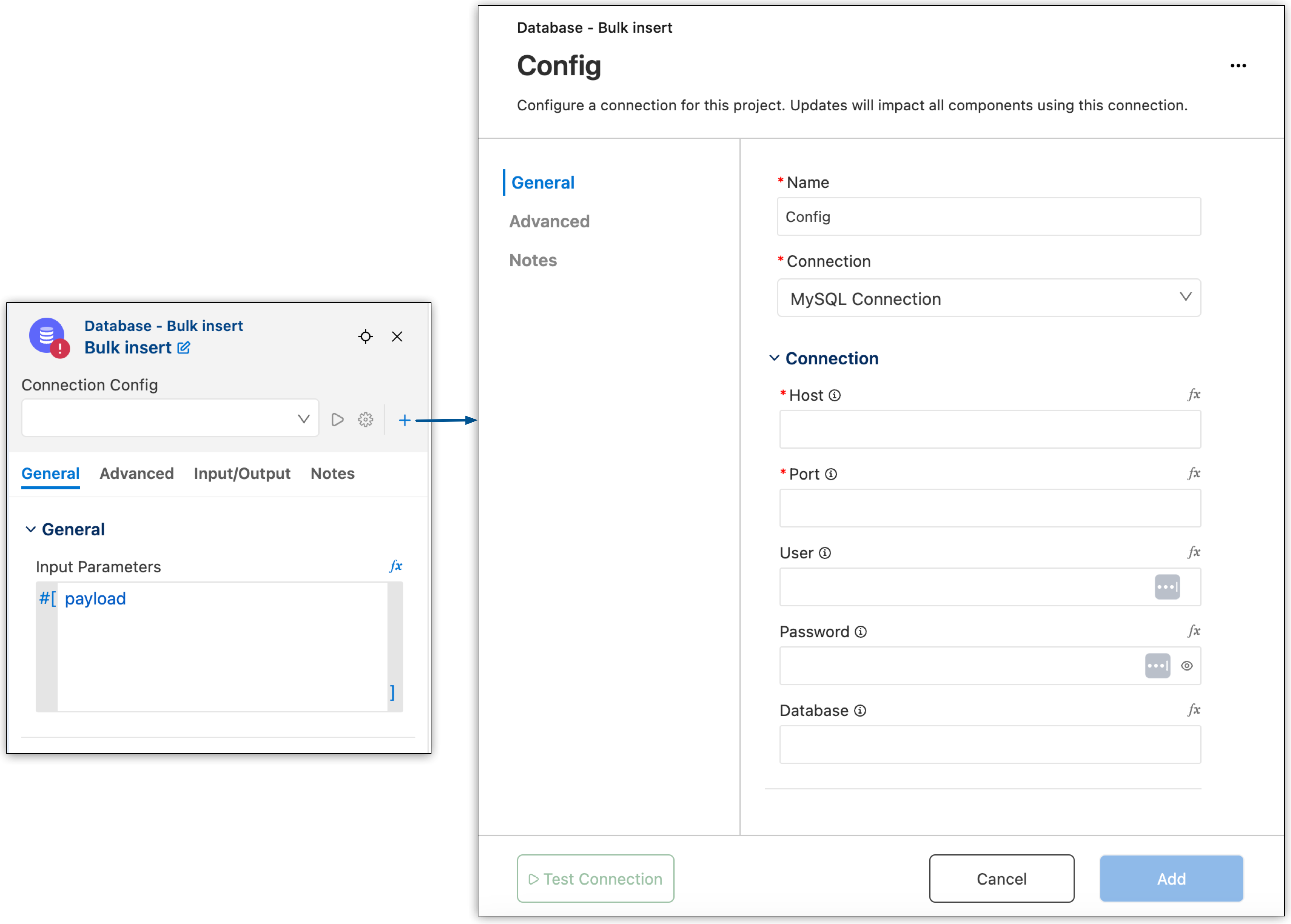Toggle fx expression mode for Host field

click(x=1194, y=394)
